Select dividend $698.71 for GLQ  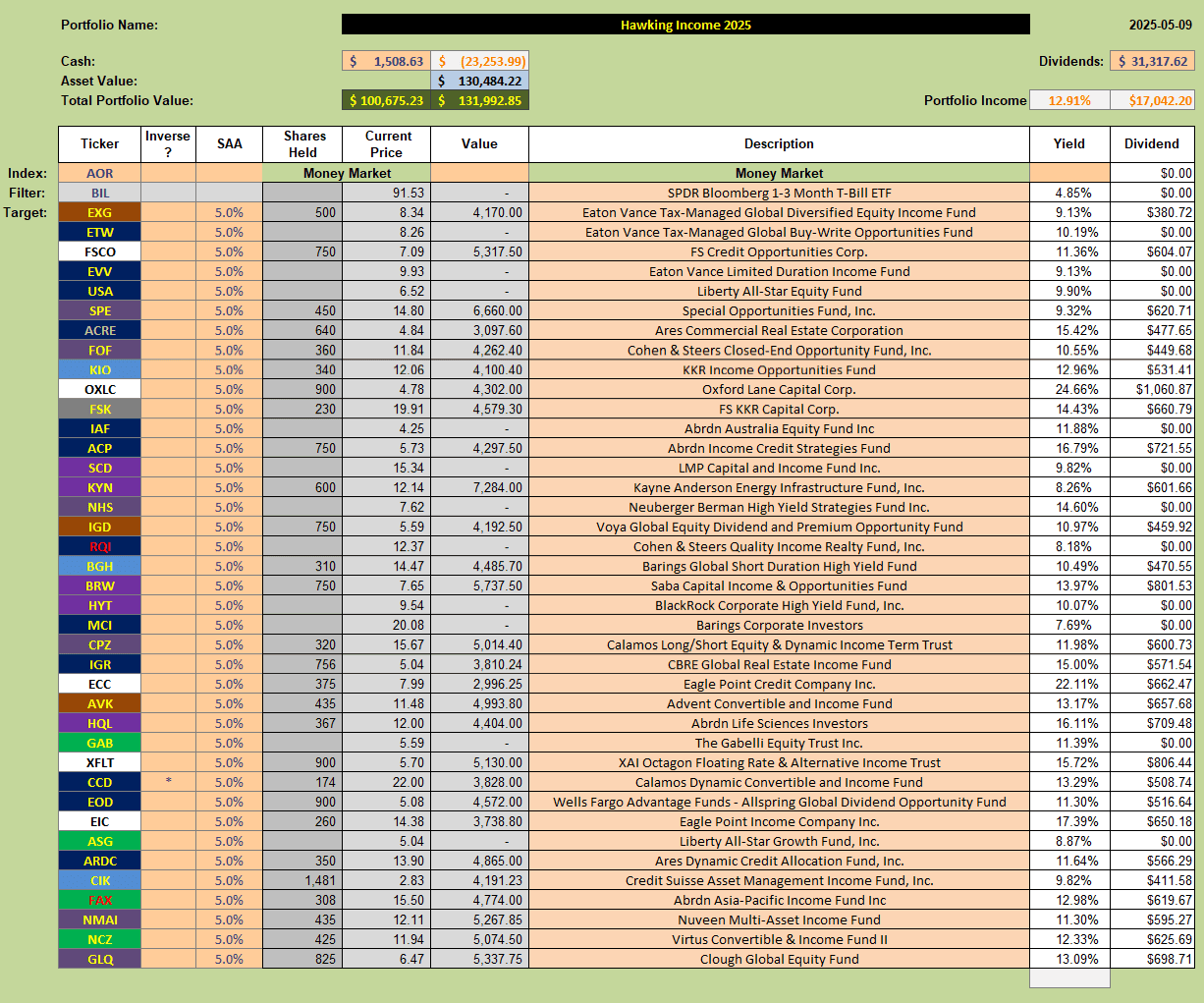1152,959
